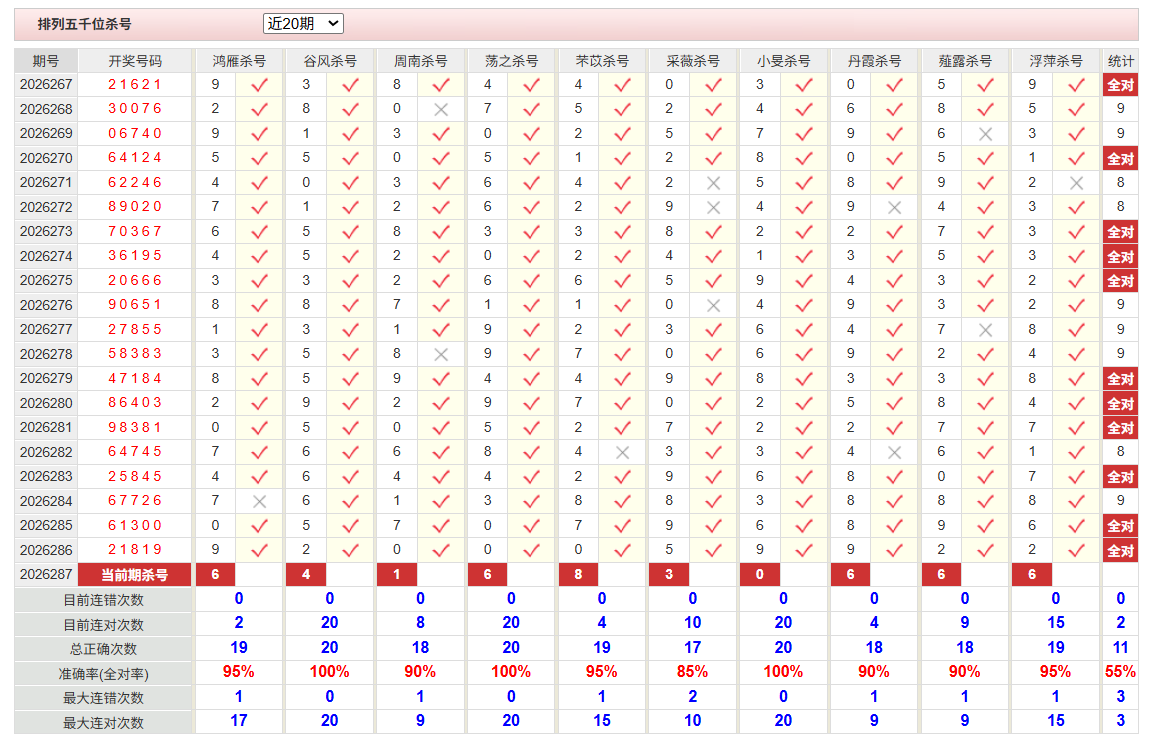Click the 浮萍杀号 column header

(1056, 61)
